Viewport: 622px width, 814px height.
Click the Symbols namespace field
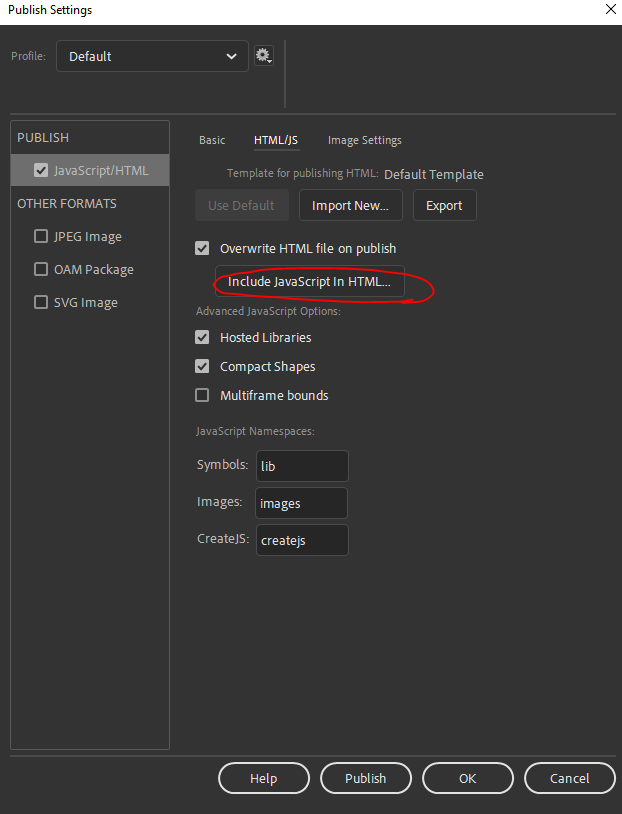coord(302,466)
